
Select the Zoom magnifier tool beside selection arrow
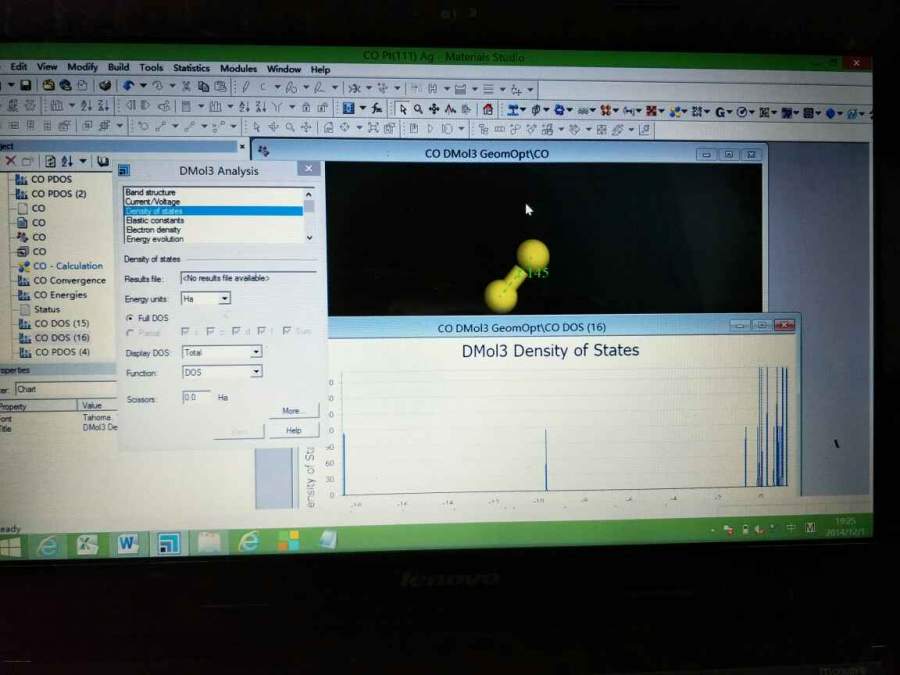pyautogui.click(x=418, y=109)
